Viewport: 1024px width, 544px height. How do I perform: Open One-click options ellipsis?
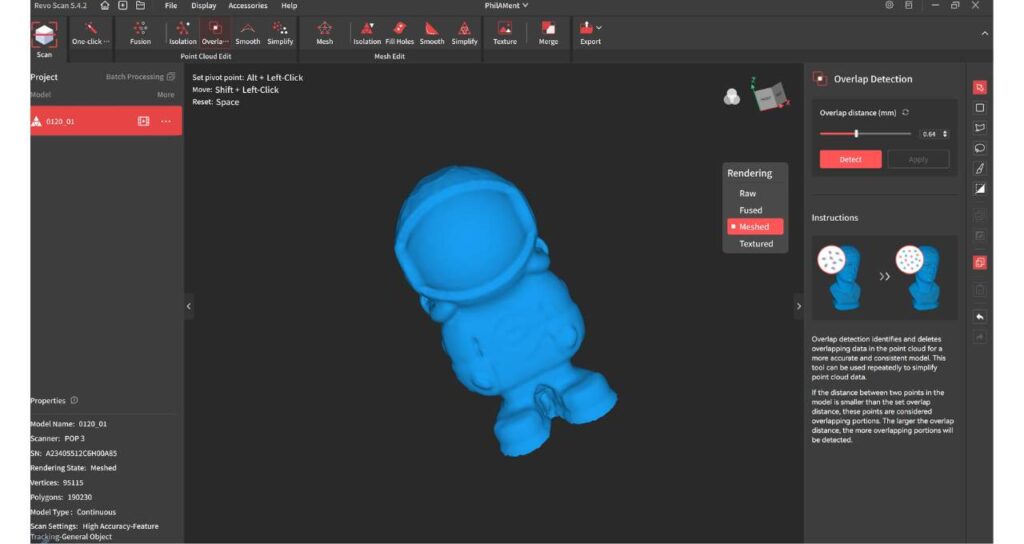point(106,42)
